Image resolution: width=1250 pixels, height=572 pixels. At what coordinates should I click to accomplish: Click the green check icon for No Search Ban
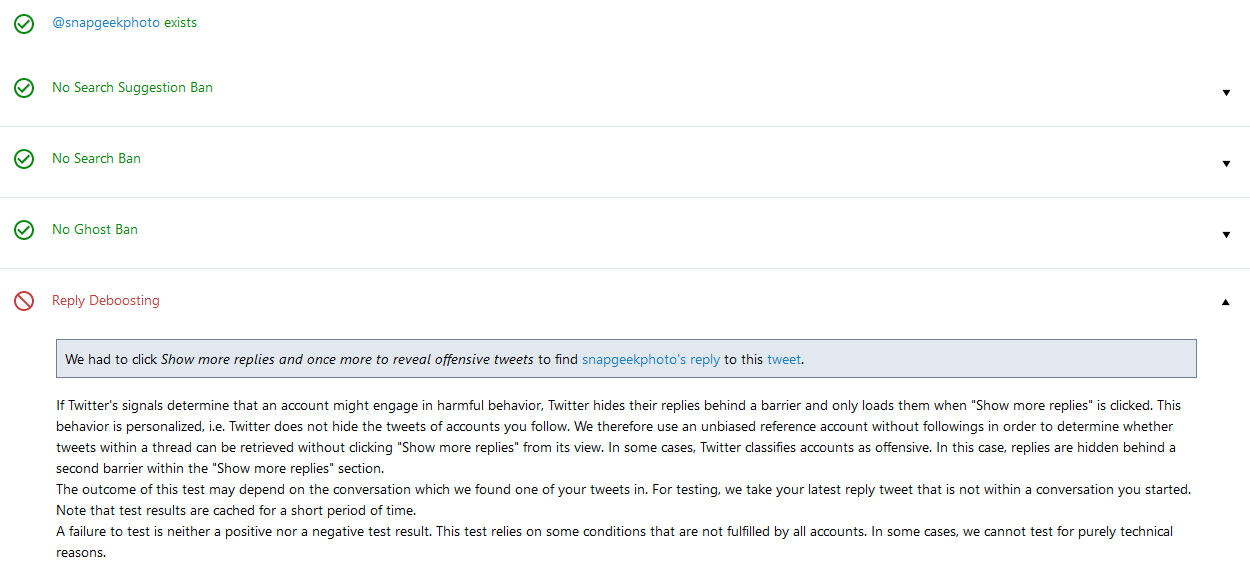[24, 159]
